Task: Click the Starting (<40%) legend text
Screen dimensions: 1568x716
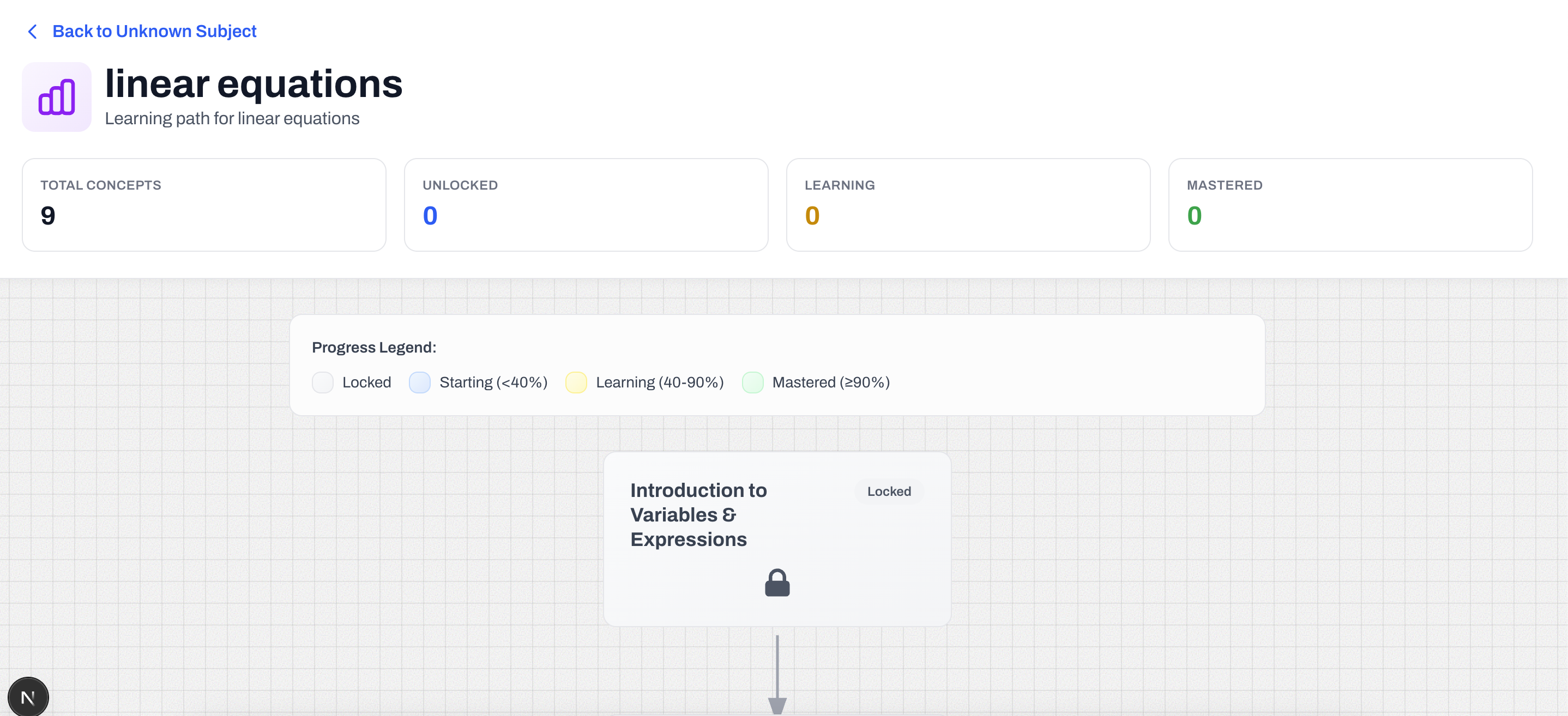Action: (493, 383)
